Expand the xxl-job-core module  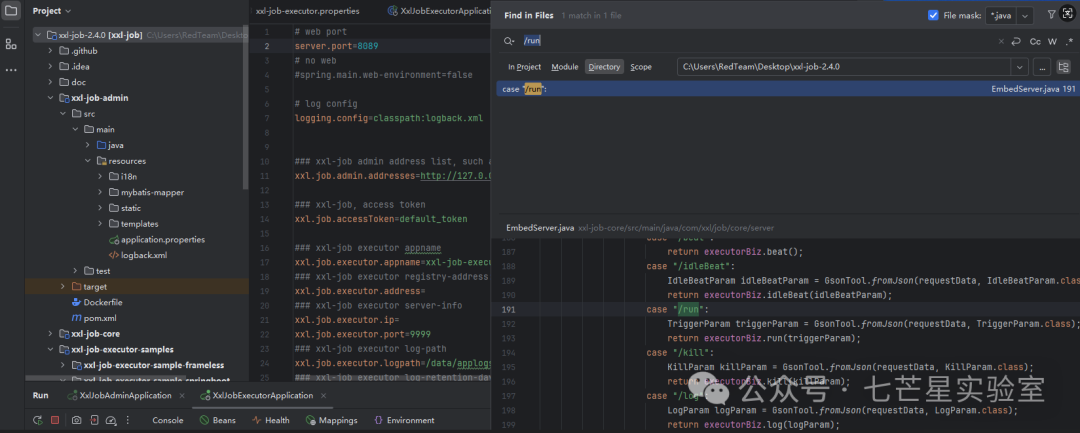pos(50,334)
